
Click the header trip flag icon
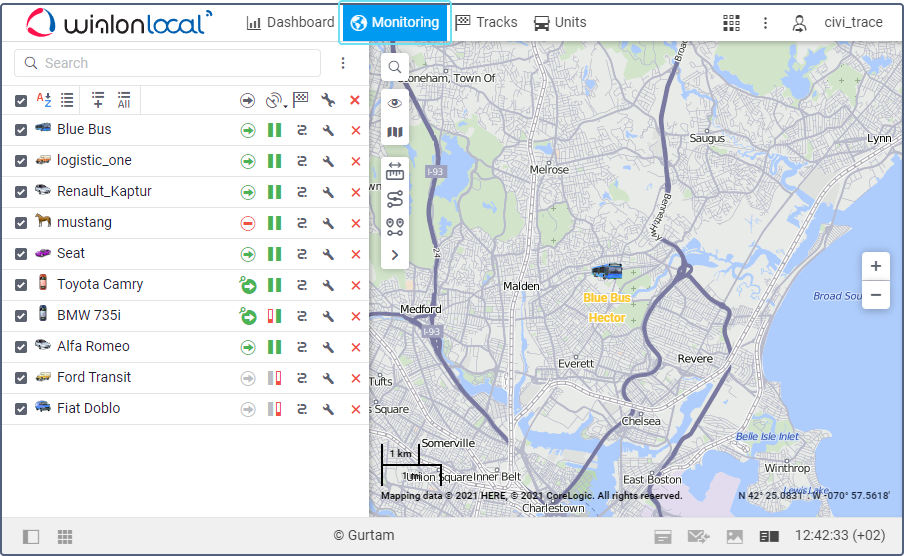click(300, 100)
